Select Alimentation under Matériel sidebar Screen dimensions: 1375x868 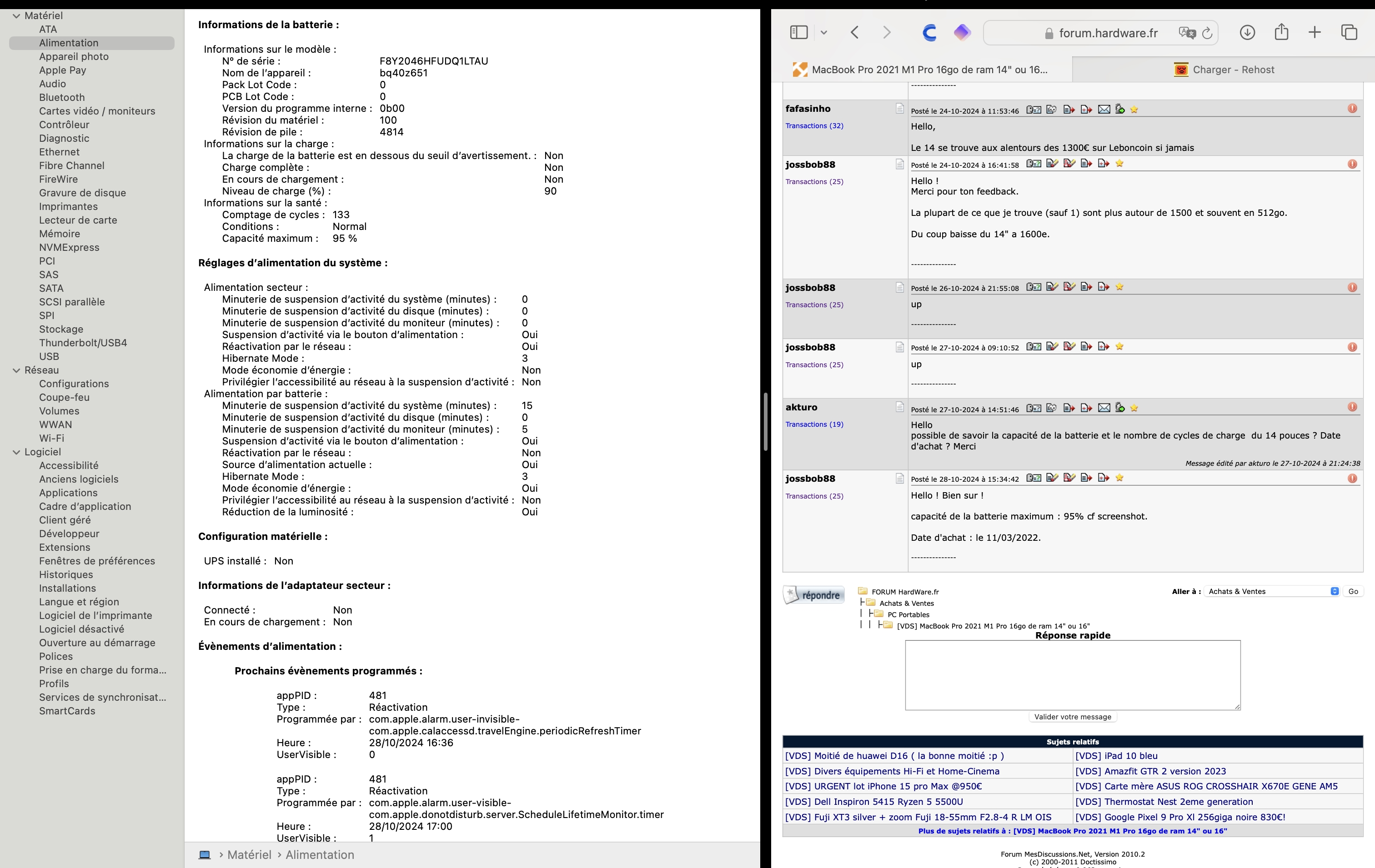tap(69, 42)
